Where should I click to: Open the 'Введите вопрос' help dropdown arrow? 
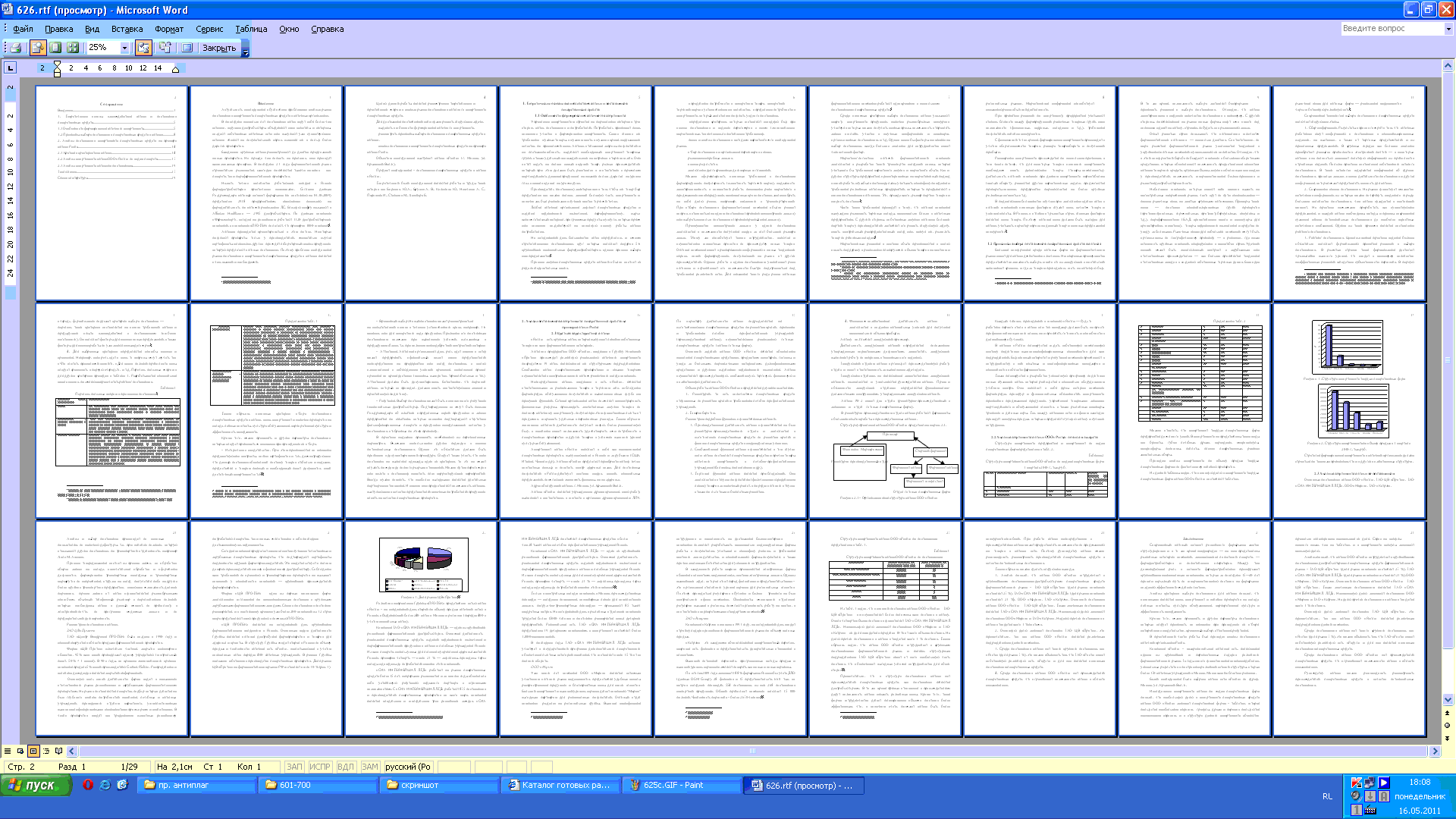[x=1448, y=29]
